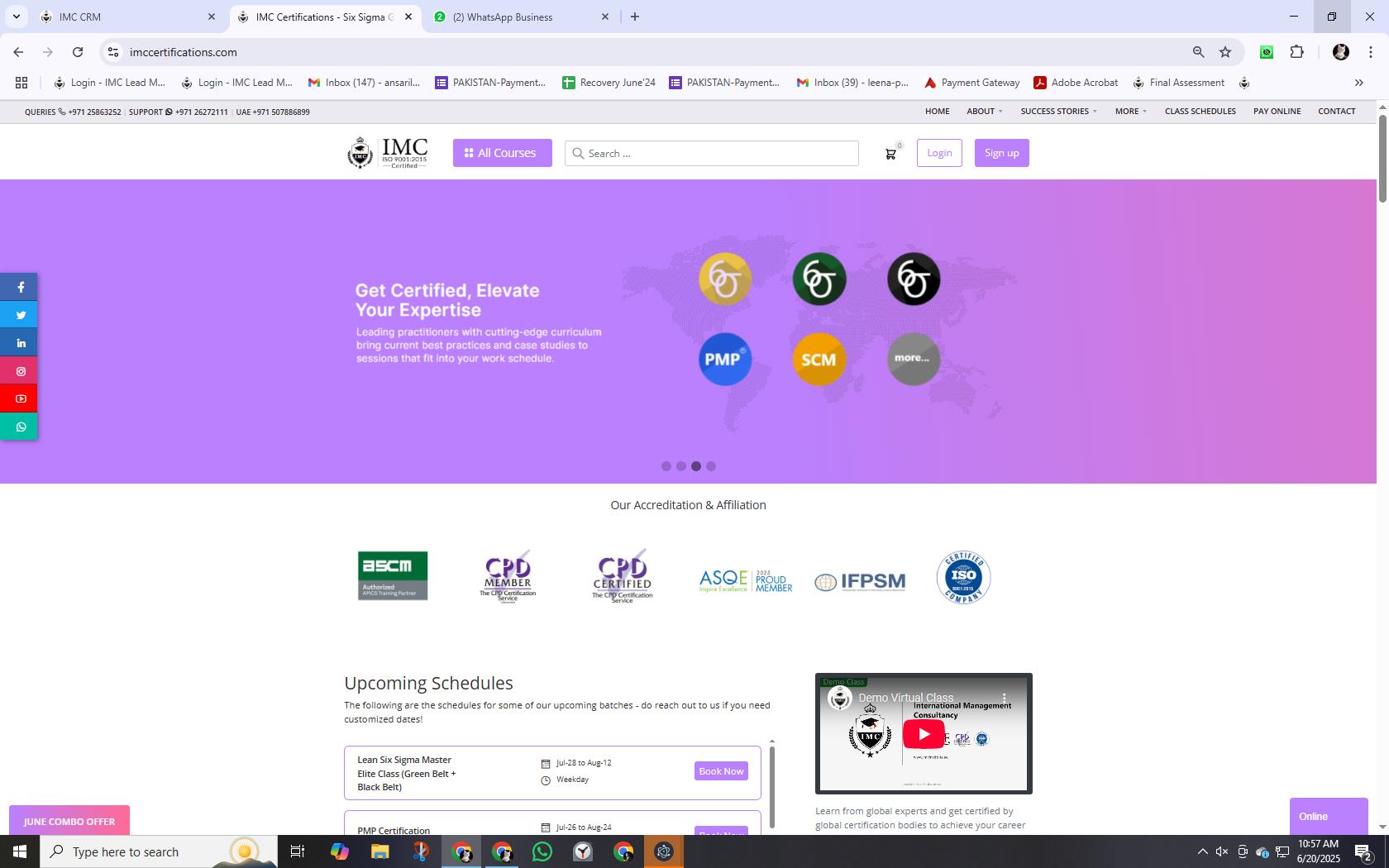Open the Chrome tab search dropdown arrow
1389x868 pixels.
pos(17,17)
